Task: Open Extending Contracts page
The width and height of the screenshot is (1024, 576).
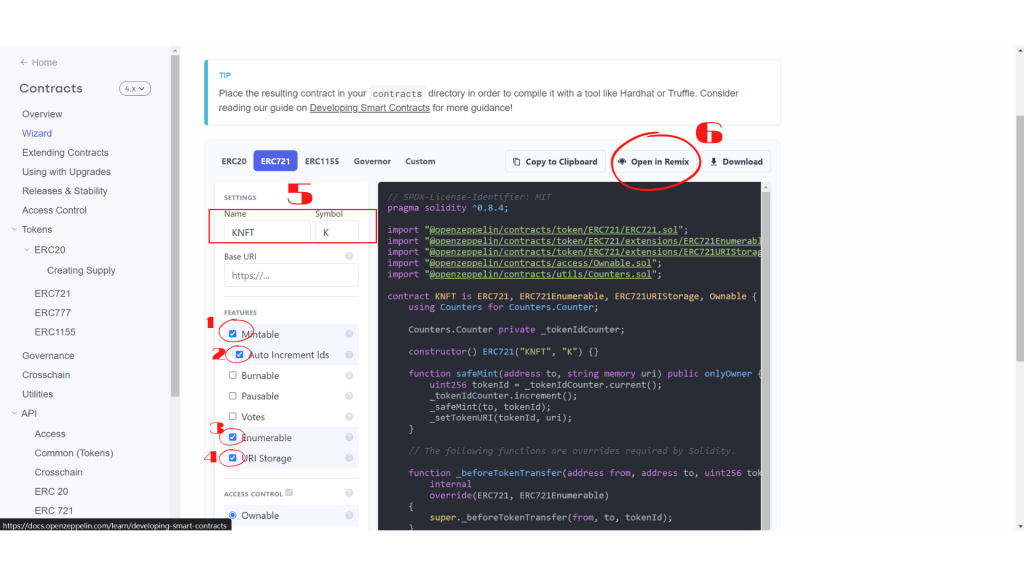Action: click(x=65, y=152)
